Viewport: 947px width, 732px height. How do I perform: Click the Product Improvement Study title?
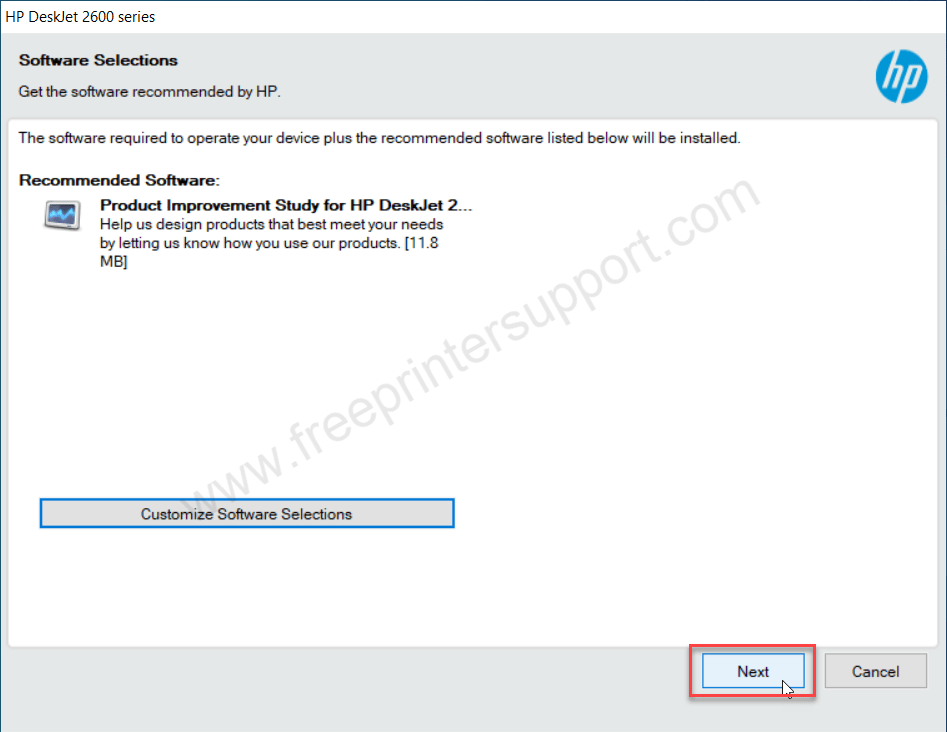[286, 205]
